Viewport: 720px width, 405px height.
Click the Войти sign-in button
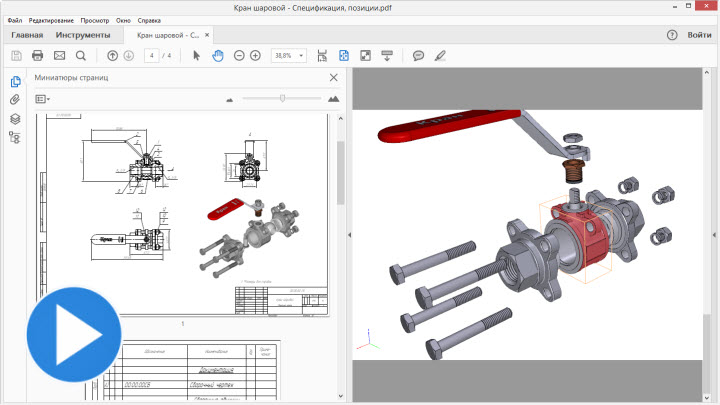tap(699, 35)
